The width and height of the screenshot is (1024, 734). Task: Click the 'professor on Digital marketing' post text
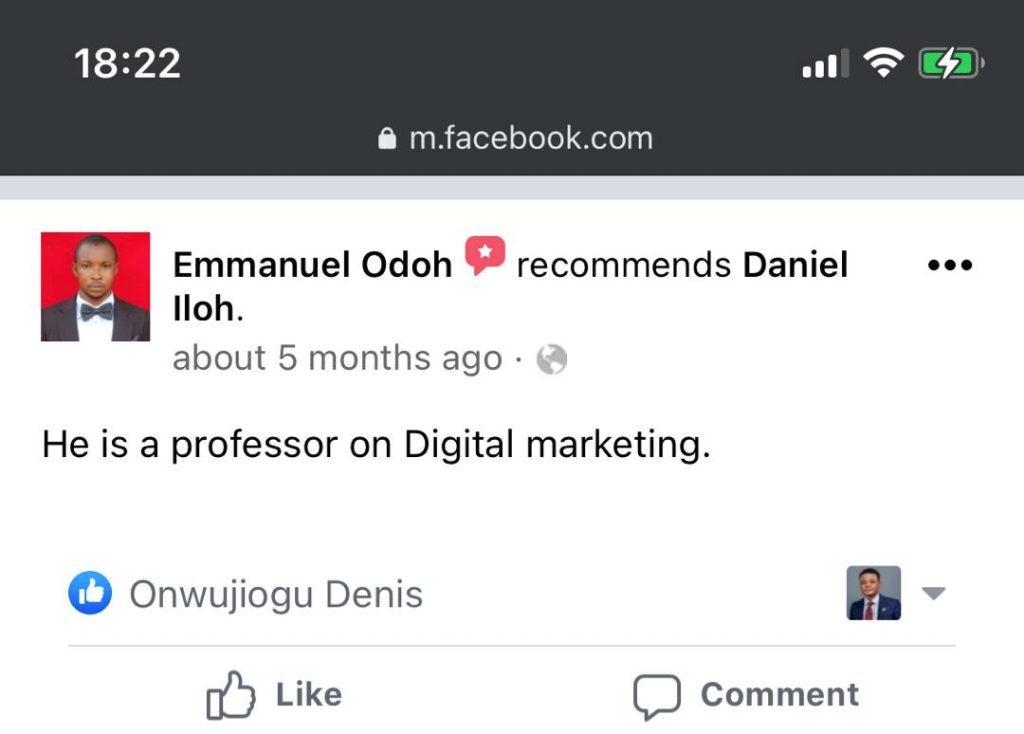[376, 445]
